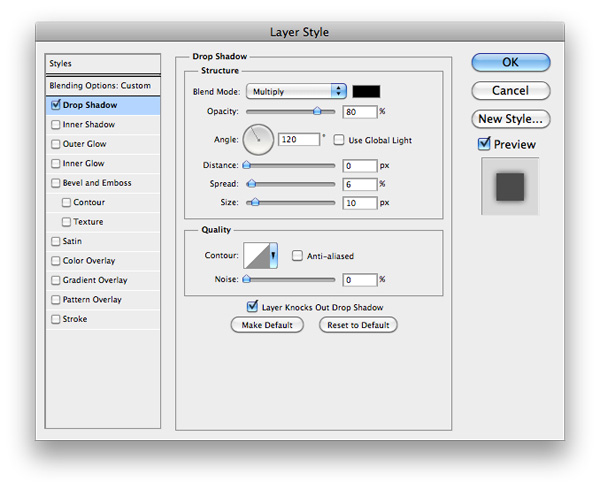Select the Inner Shadow style row
This screenshot has height=489, width=600.
coord(103,125)
